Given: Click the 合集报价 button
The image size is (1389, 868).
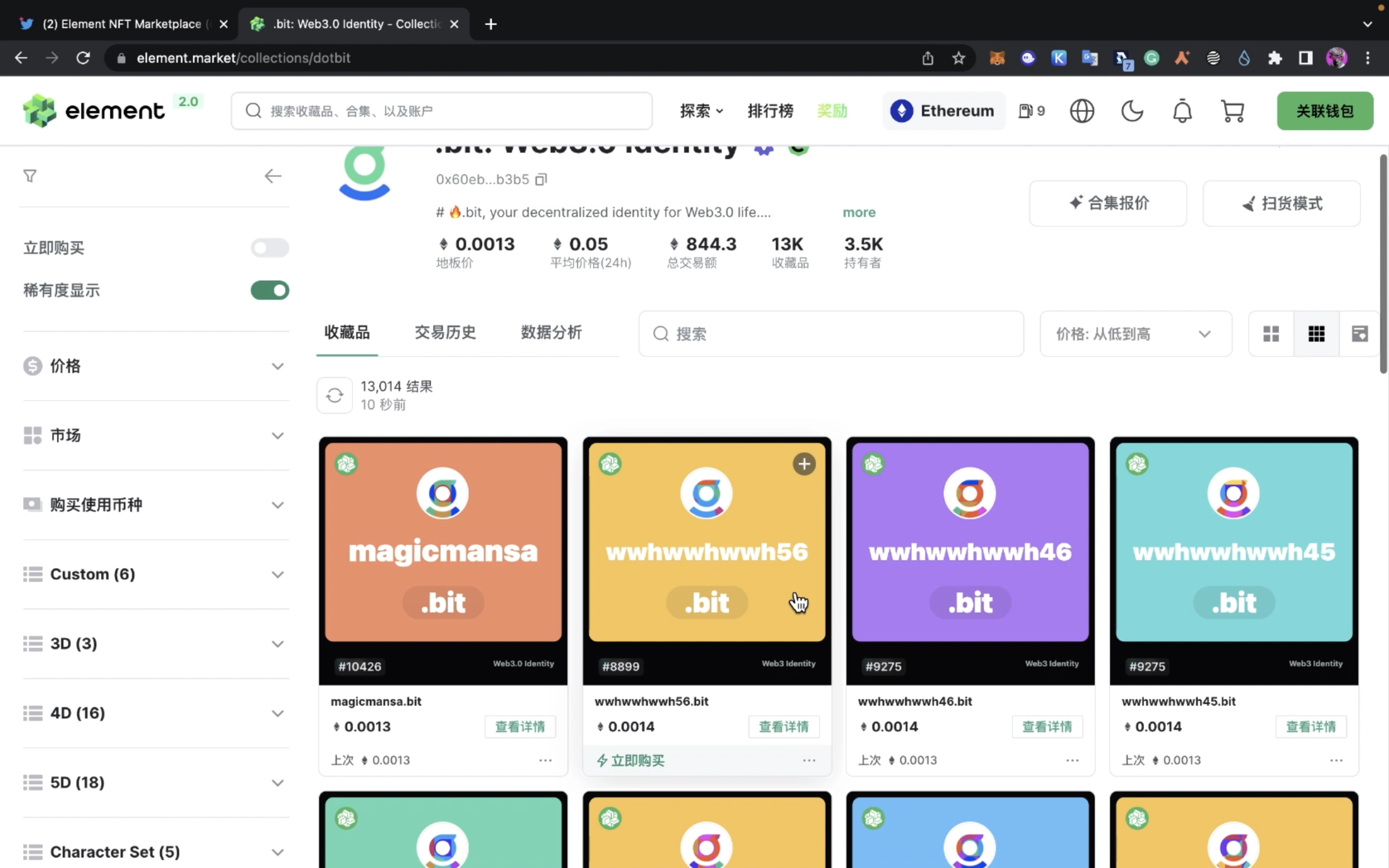Looking at the screenshot, I should (x=1108, y=203).
